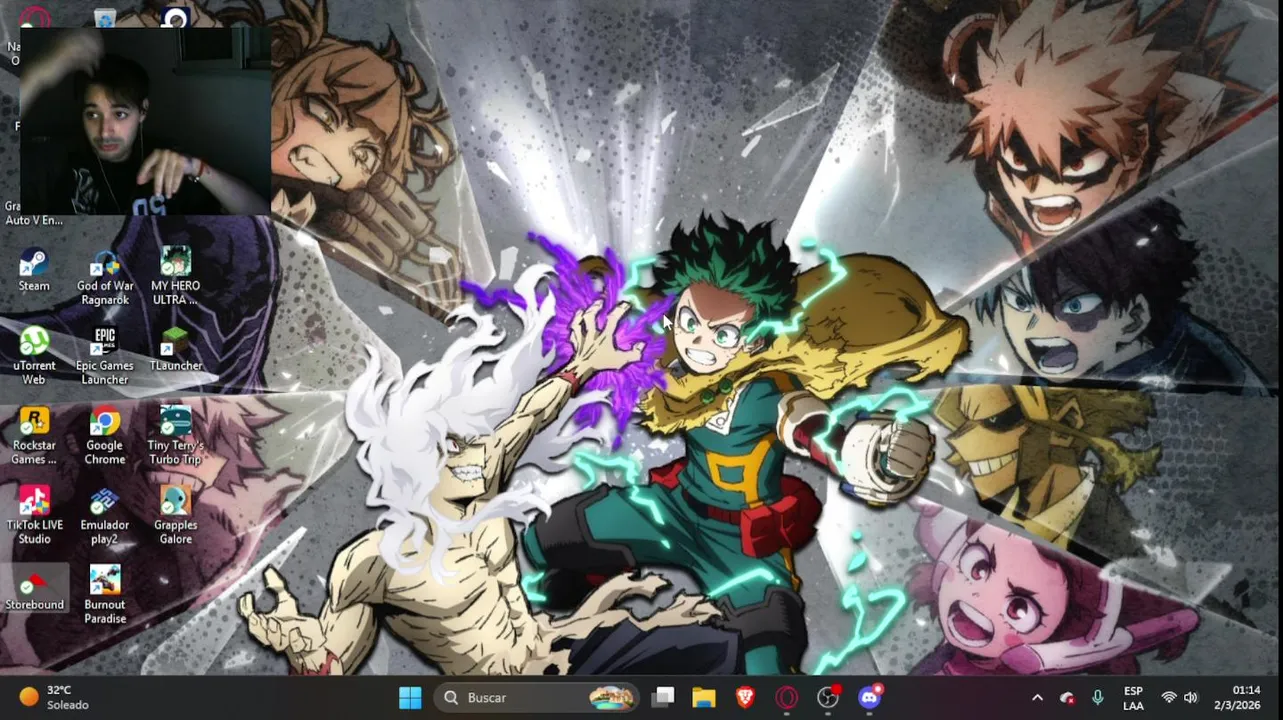Click the Buscar taskbar search box
This screenshot has height=720, width=1283.
538,698
